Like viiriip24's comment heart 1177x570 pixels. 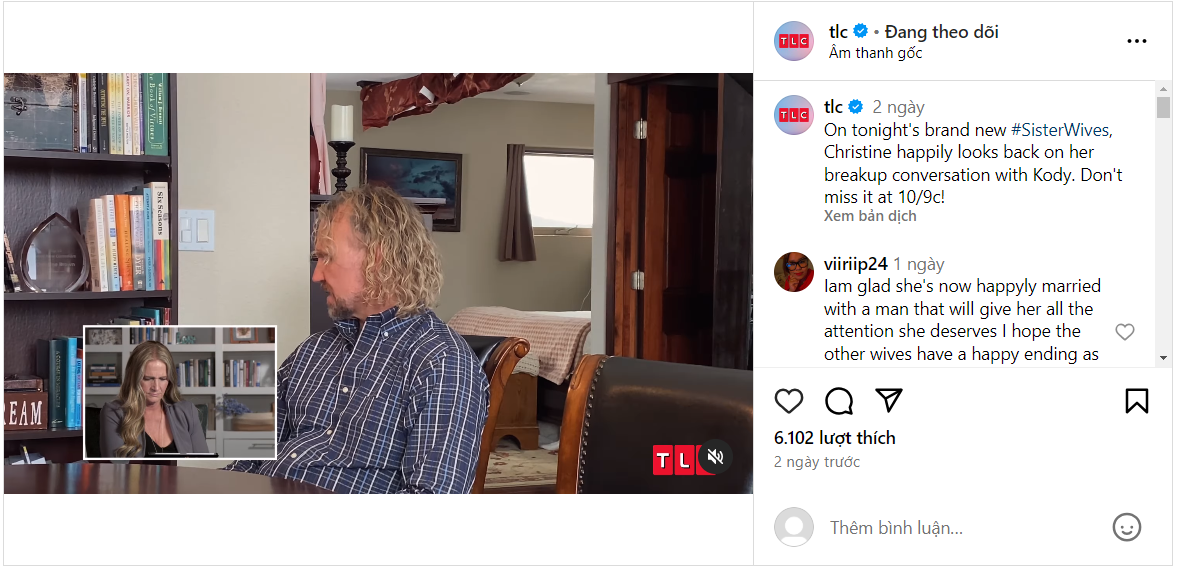(1124, 332)
